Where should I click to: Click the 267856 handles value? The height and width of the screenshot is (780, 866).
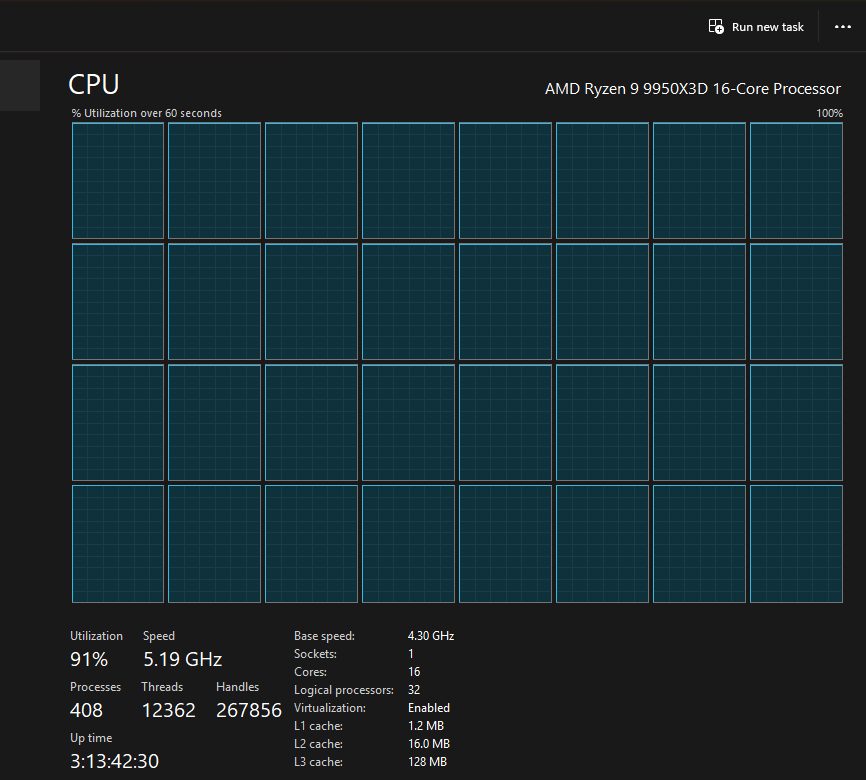(x=249, y=710)
